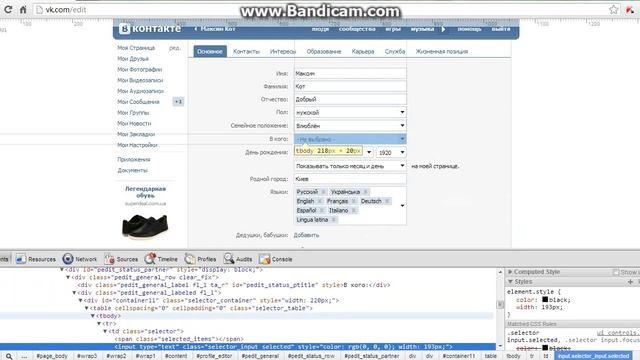Screen dimensions: 640x360
Task: Switch to the Образование tab
Action: click(x=324, y=51)
